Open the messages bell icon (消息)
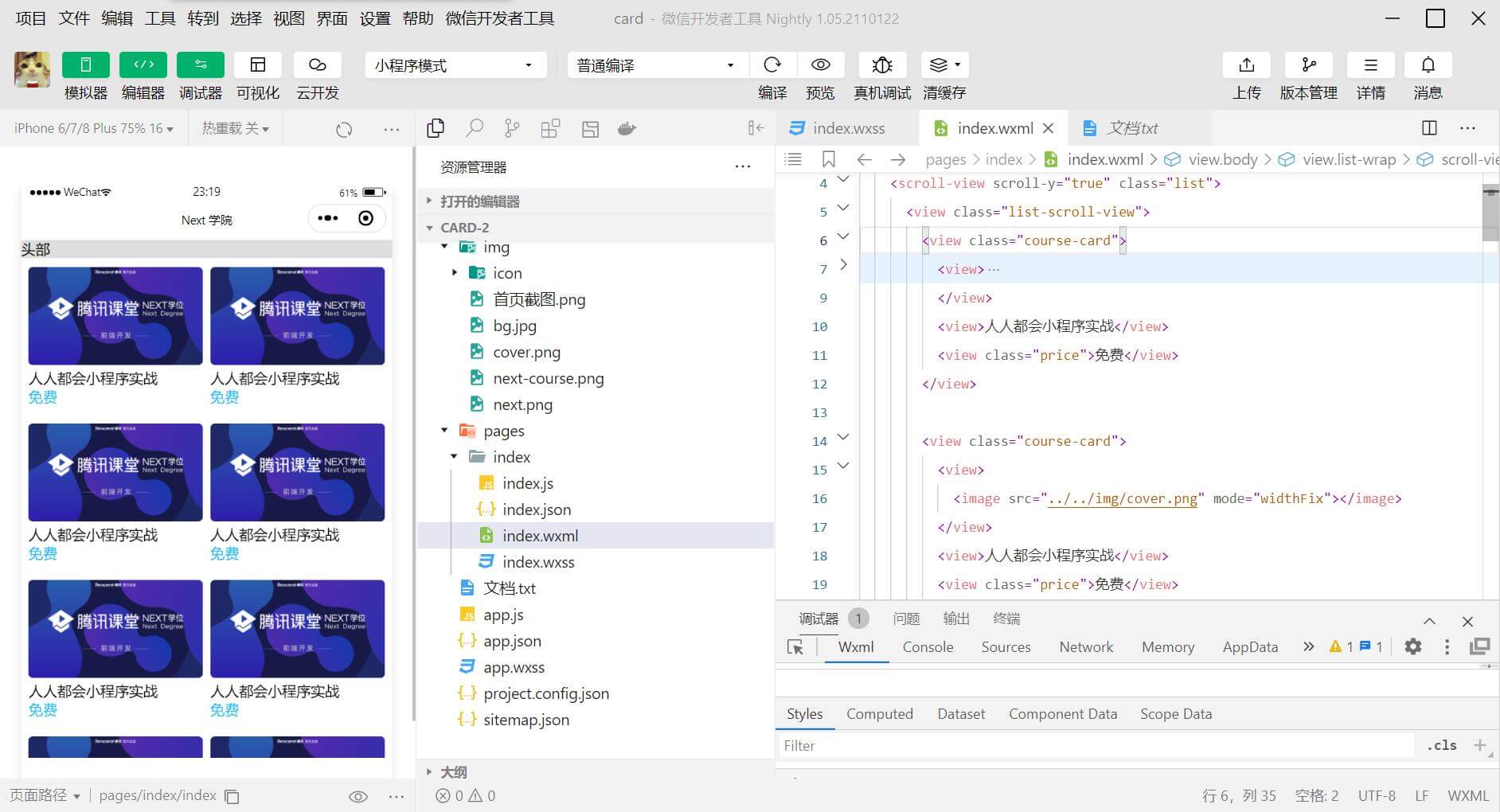 [1428, 64]
